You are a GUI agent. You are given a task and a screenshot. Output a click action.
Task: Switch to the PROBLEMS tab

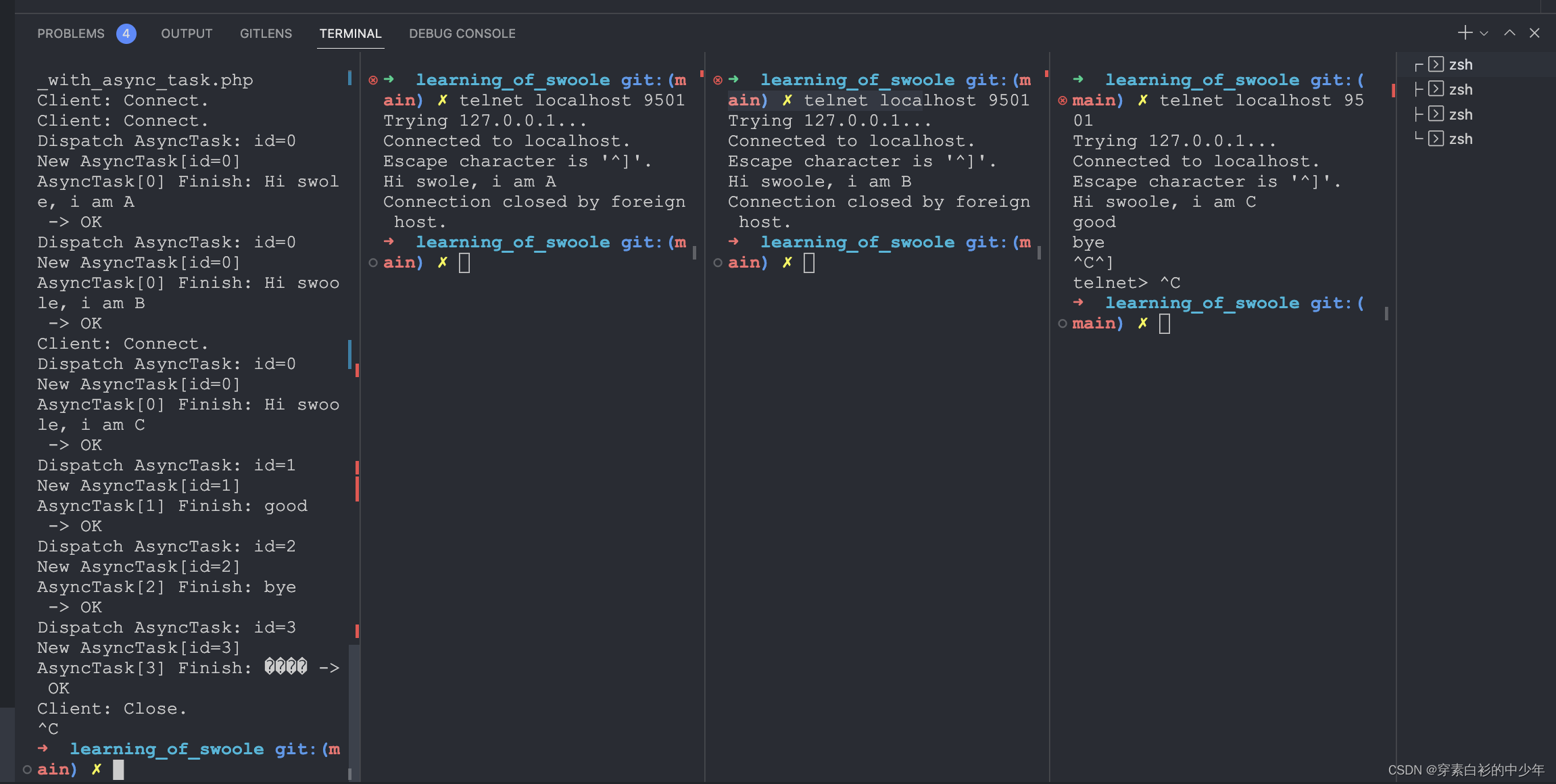(71, 34)
